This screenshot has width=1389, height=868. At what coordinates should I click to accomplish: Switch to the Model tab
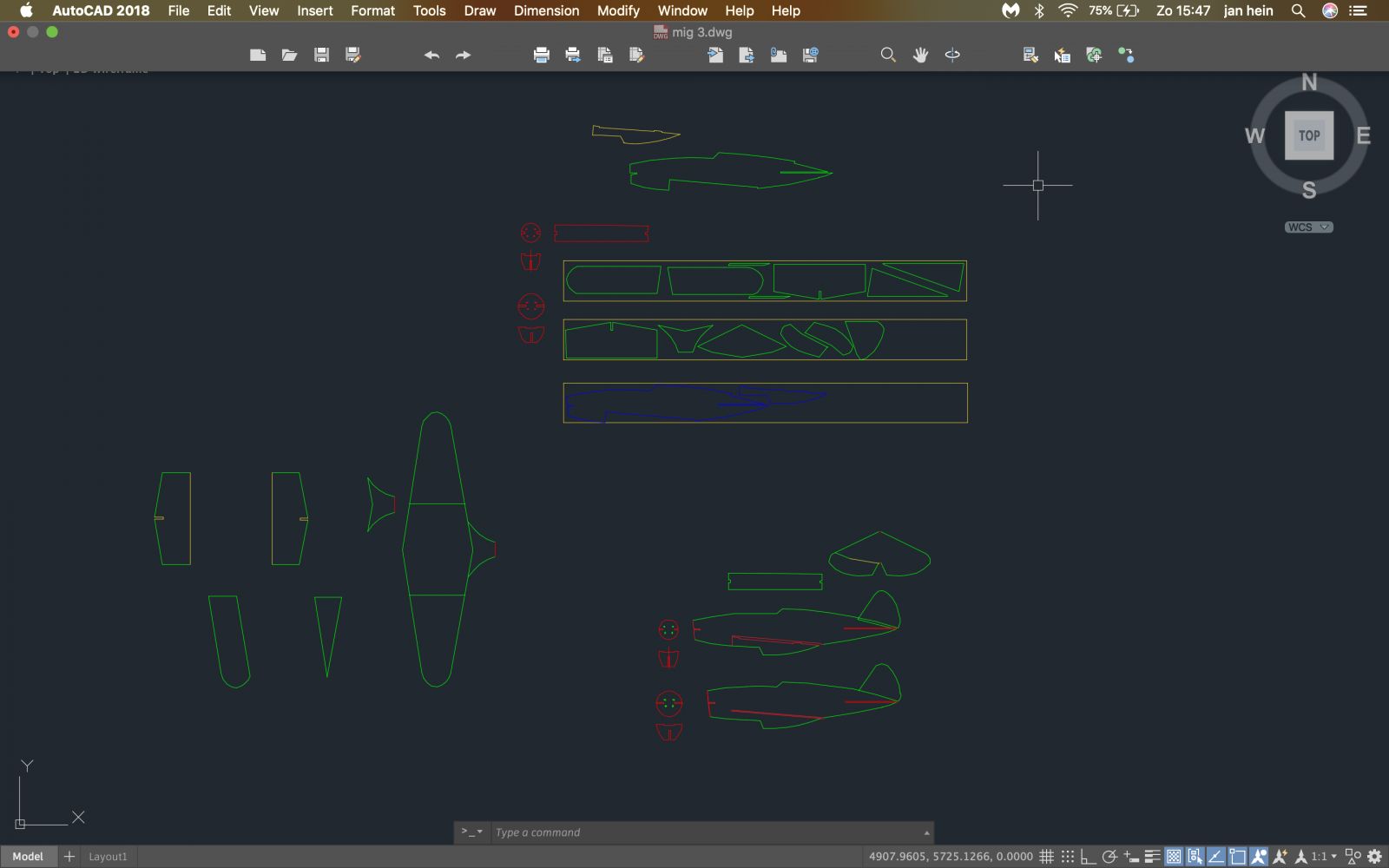click(28, 857)
